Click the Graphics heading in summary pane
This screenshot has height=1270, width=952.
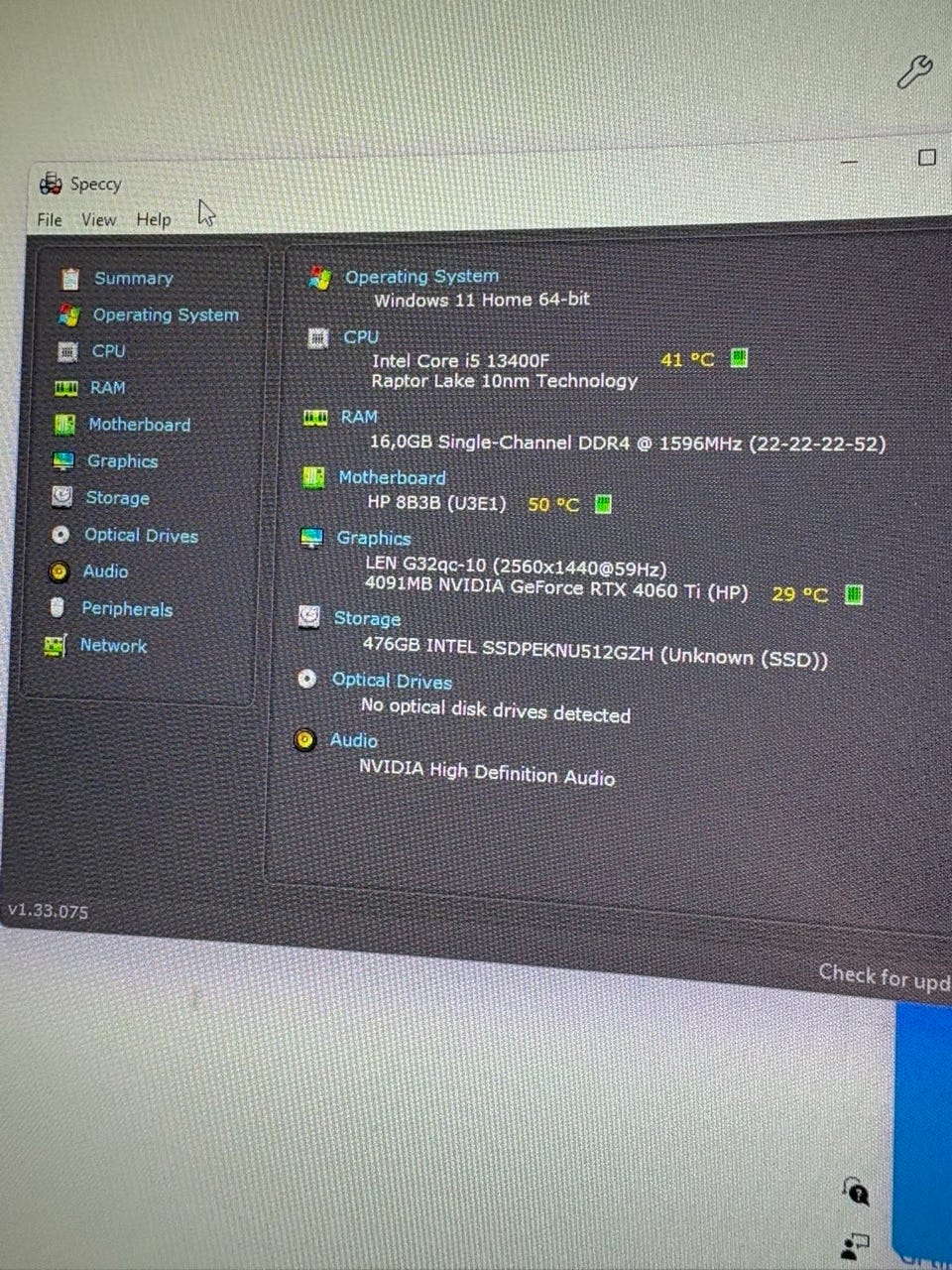point(373,538)
